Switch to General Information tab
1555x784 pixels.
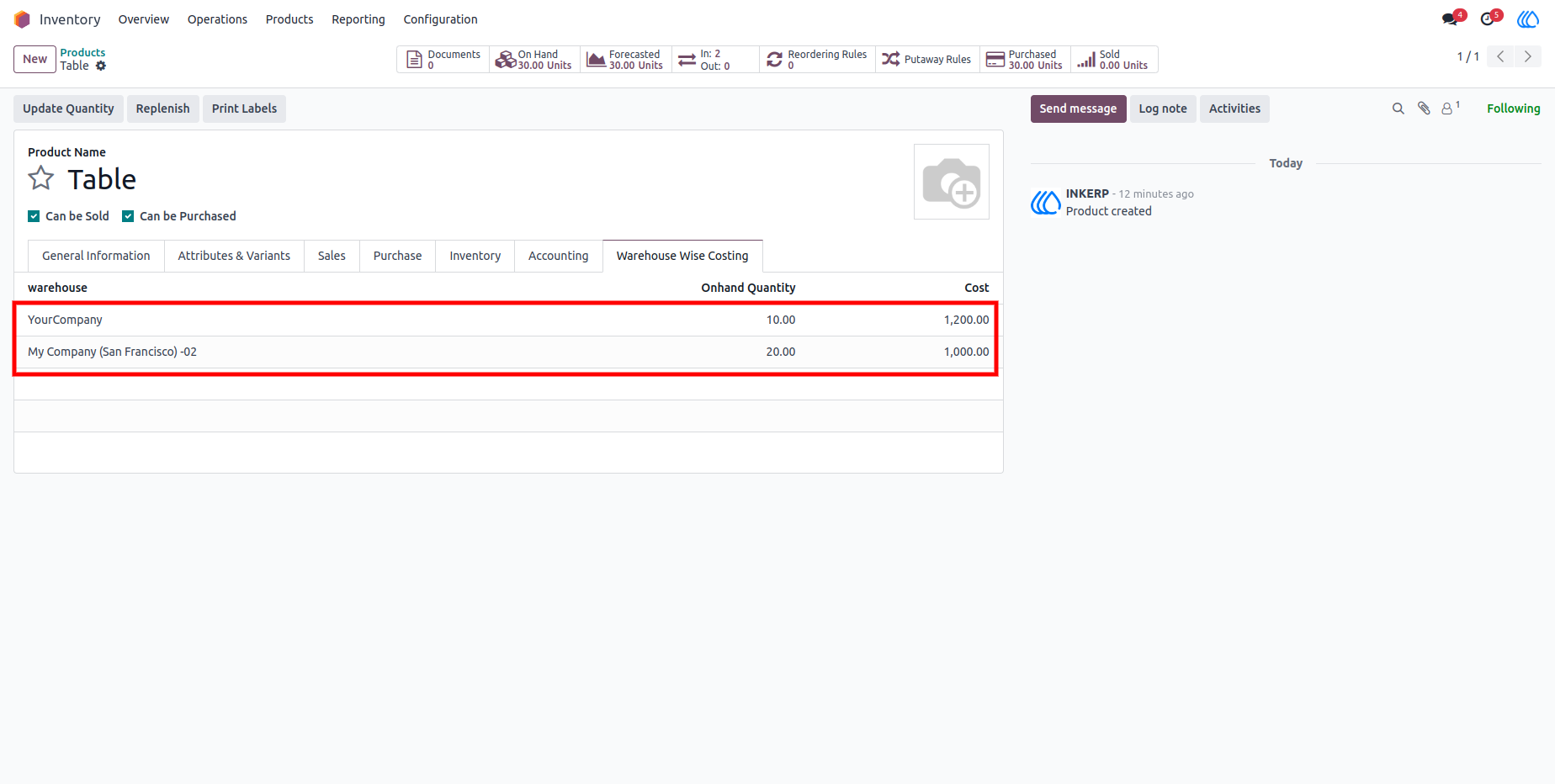96,256
